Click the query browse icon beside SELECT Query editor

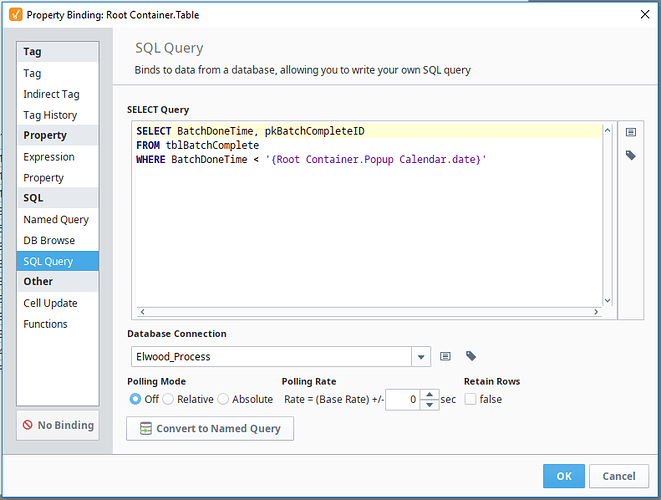coord(631,132)
